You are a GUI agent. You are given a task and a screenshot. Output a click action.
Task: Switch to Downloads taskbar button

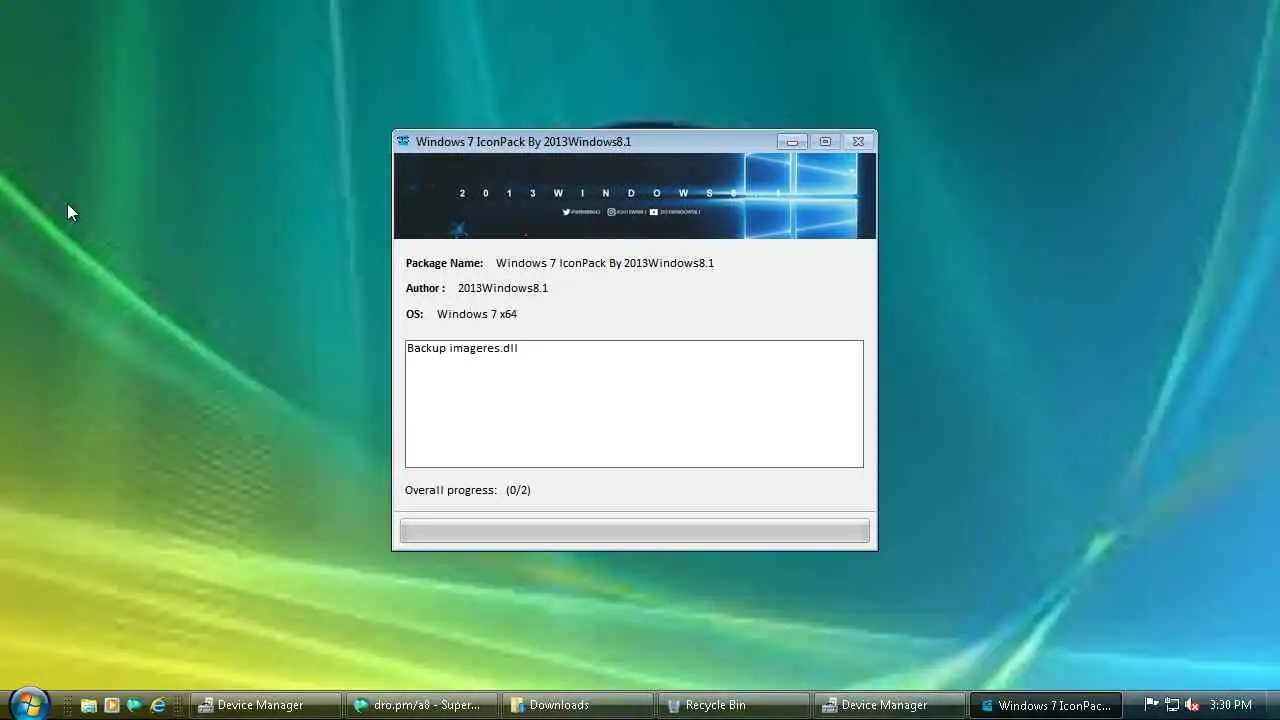pos(576,705)
